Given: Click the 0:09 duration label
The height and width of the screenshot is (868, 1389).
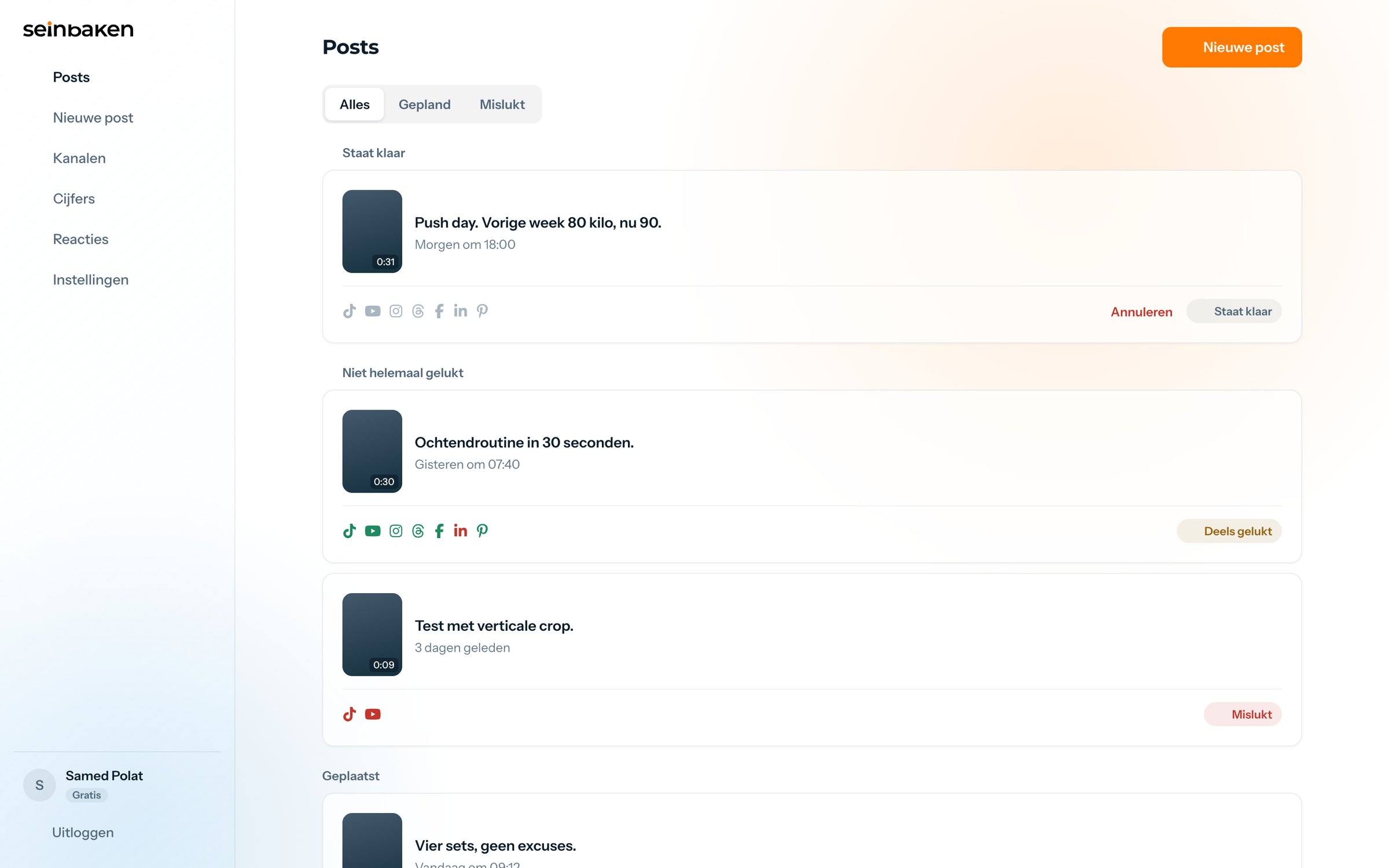Looking at the screenshot, I should (384, 665).
